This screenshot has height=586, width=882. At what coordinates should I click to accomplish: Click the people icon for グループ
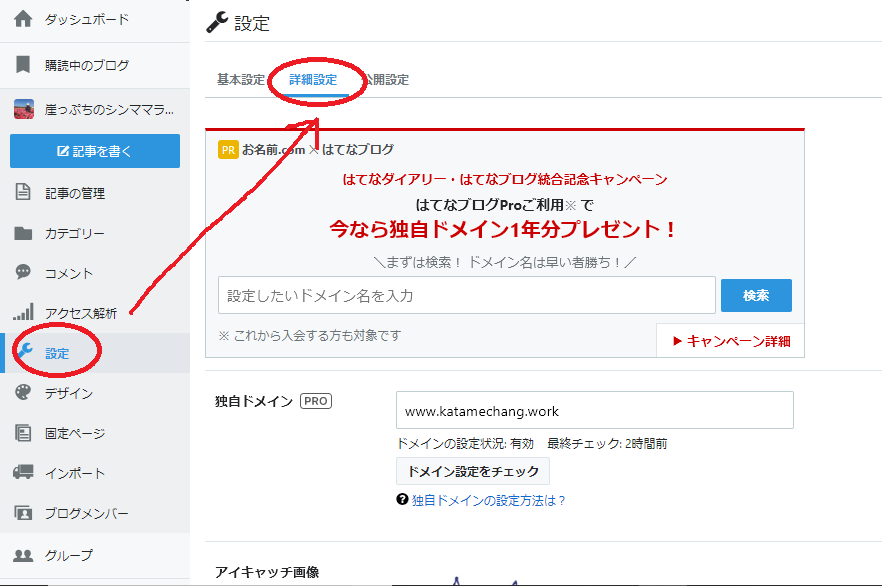pyautogui.click(x=23, y=555)
